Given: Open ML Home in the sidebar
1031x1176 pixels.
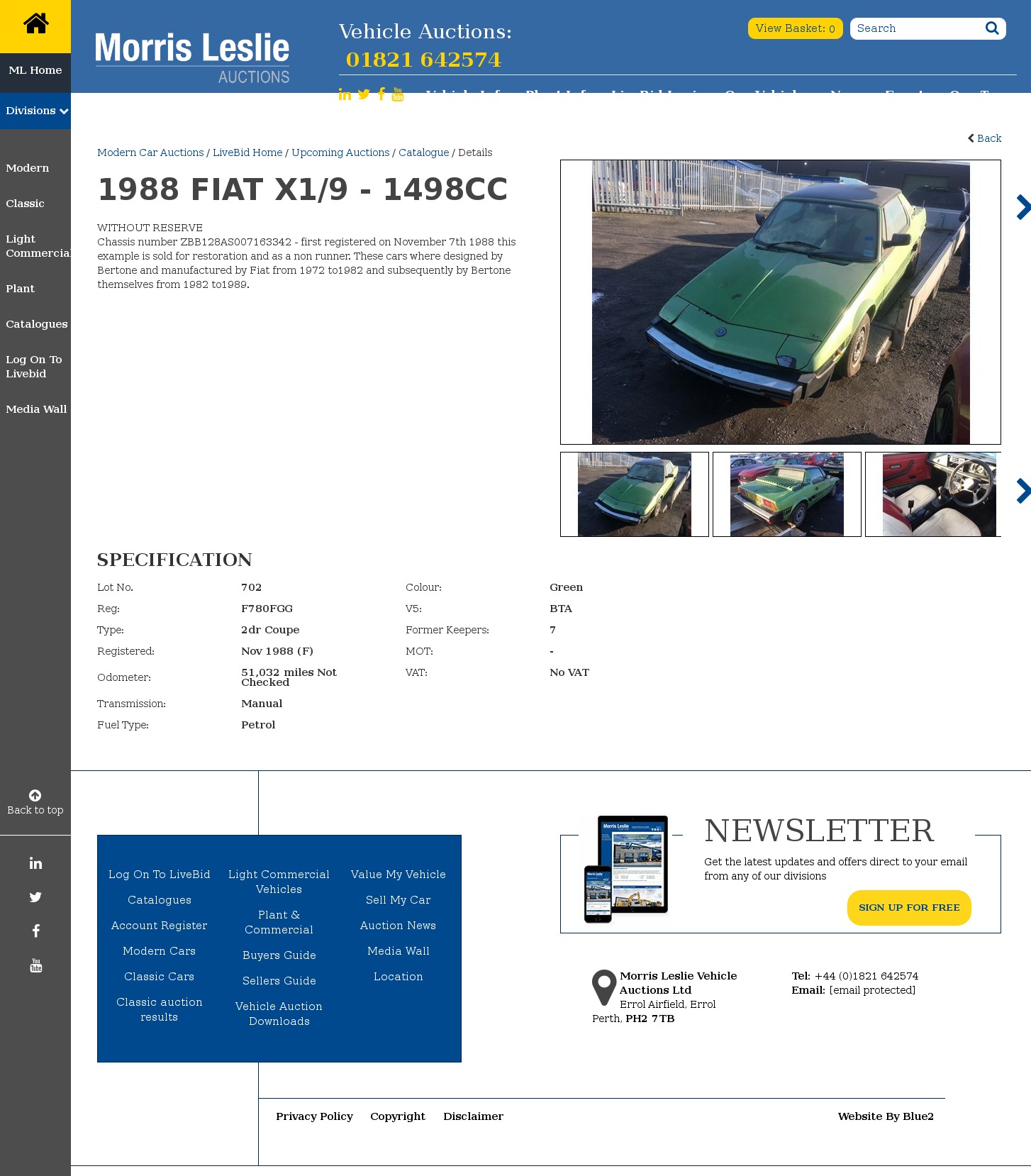Looking at the screenshot, I should click(x=35, y=70).
